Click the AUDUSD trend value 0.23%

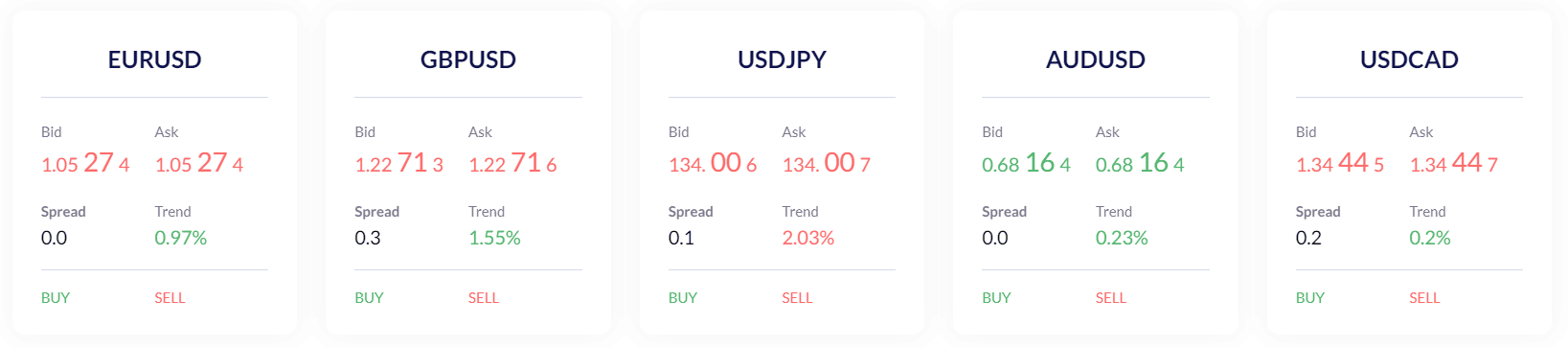click(1122, 238)
